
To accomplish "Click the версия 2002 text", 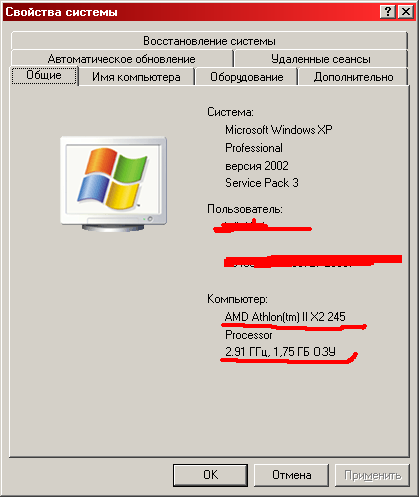I will 257,166.
